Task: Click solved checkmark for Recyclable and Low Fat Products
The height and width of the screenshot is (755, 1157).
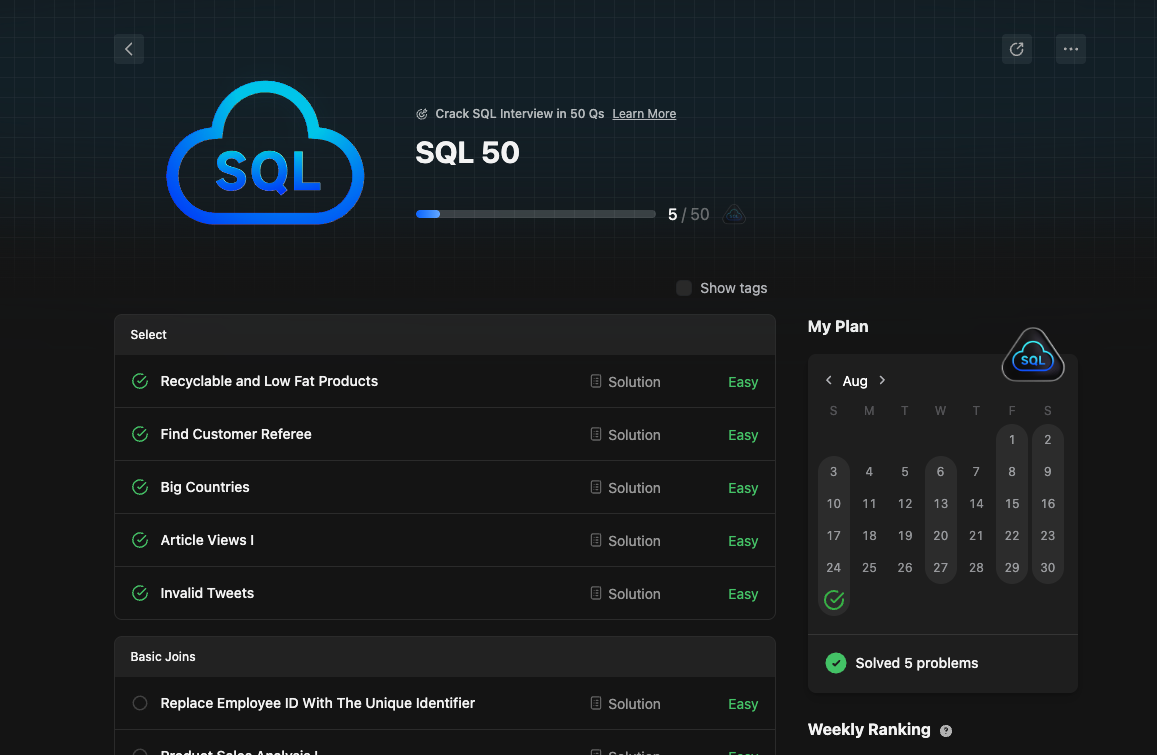Action: pos(139,381)
